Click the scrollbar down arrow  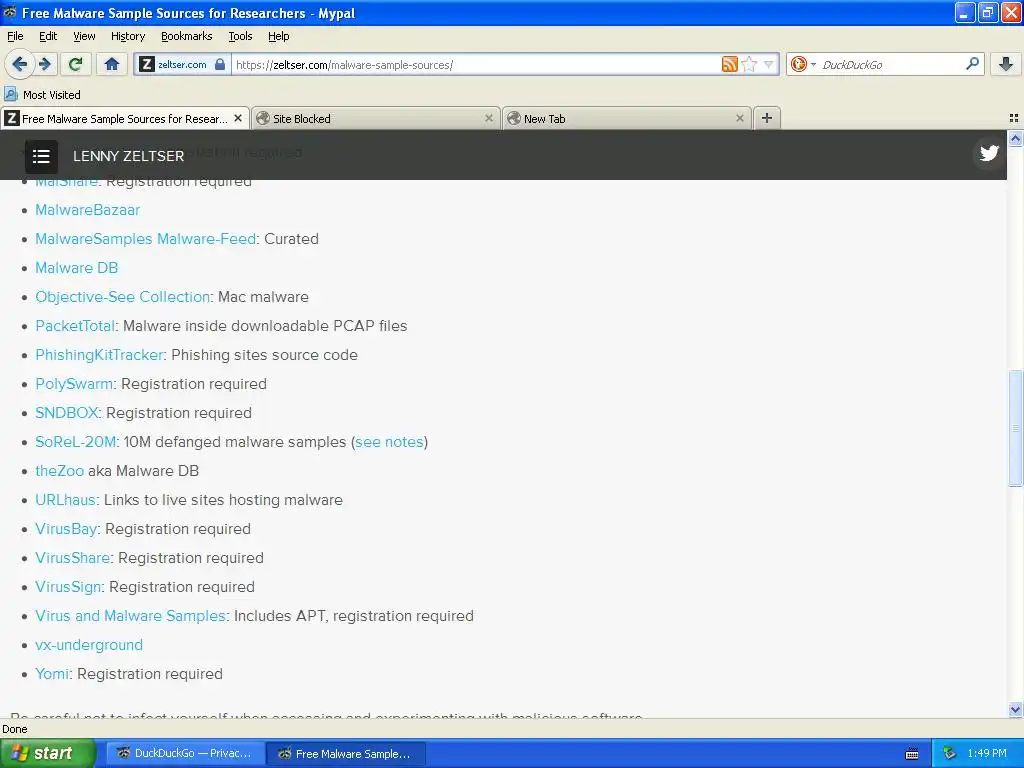click(1015, 709)
